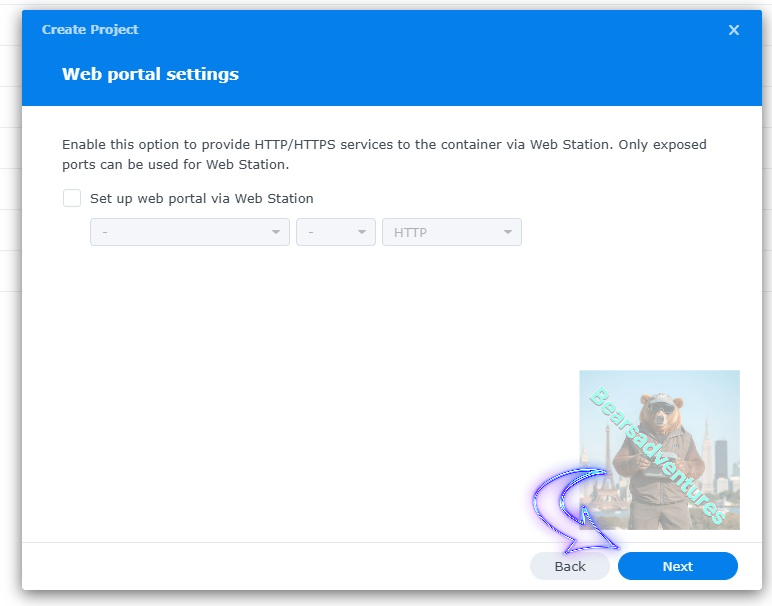Select the HTTP text in protocol box
The height and width of the screenshot is (606, 772).
click(410, 232)
